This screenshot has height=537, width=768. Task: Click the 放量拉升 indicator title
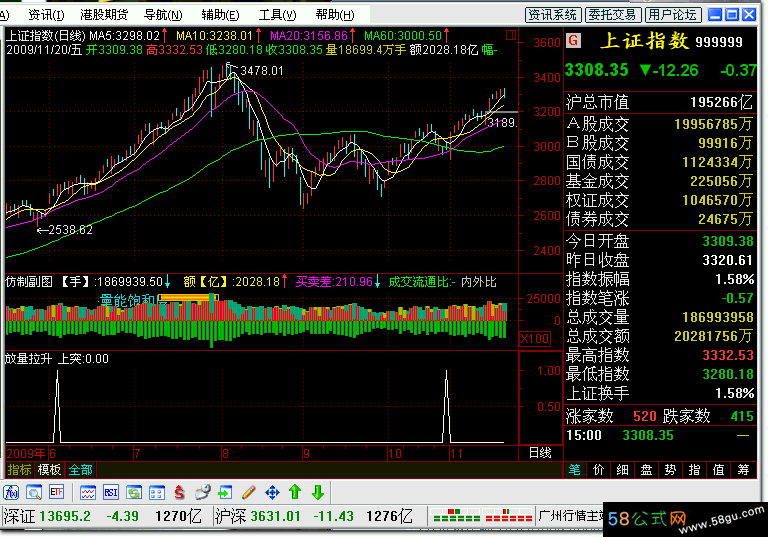(28, 359)
